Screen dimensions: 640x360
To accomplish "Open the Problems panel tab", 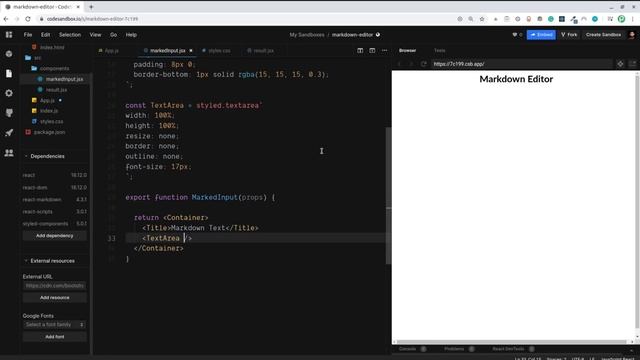I will [454, 349].
